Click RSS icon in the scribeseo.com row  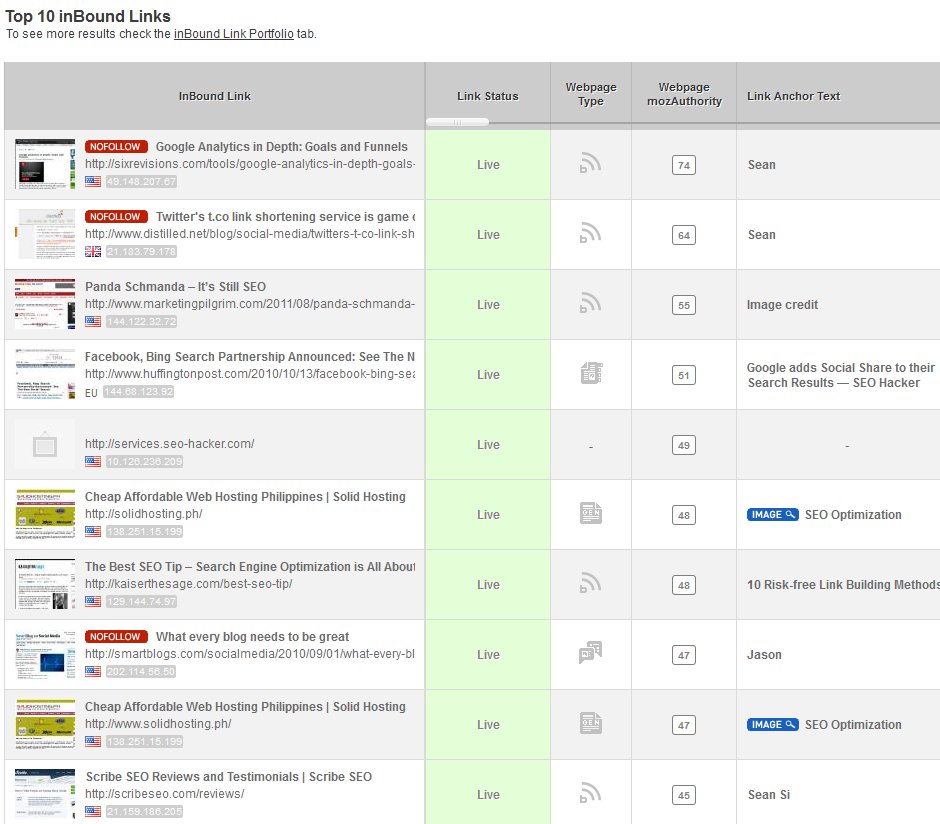point(590,794)
